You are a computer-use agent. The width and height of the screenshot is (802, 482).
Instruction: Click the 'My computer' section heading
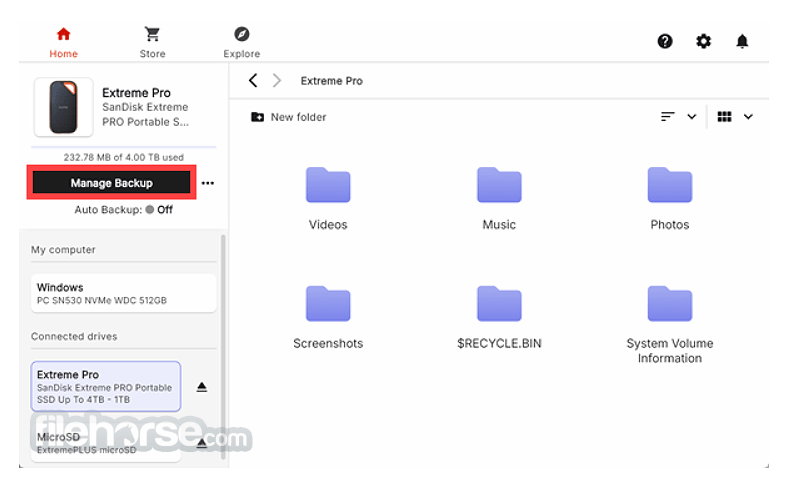pos(63,250)
